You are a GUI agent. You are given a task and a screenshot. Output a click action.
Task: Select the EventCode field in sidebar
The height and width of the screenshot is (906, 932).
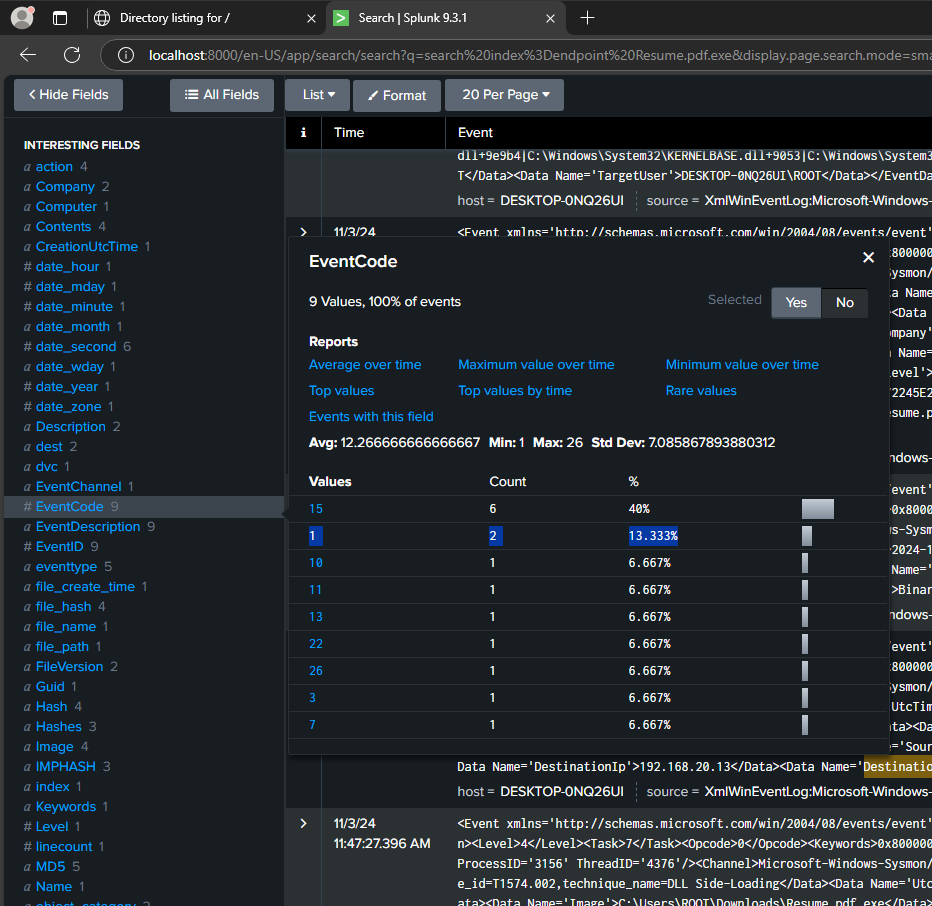tap(69, 507)
